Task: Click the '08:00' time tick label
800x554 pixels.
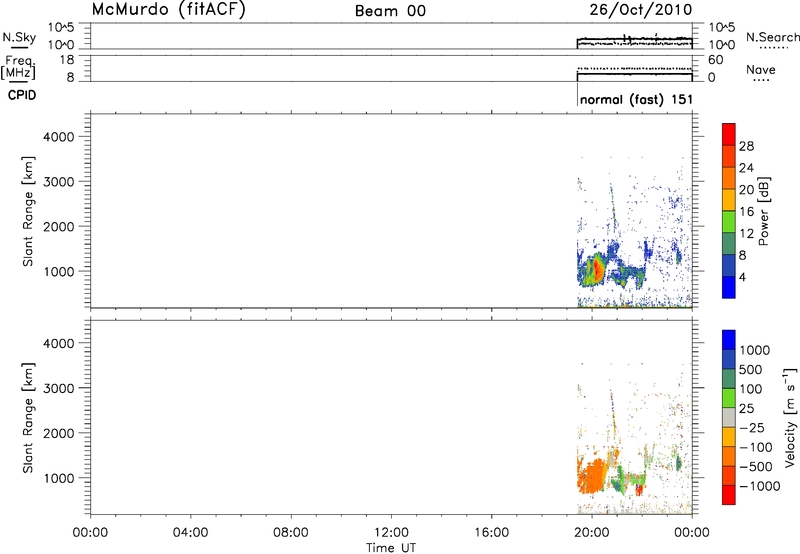Action: (290, 533)
